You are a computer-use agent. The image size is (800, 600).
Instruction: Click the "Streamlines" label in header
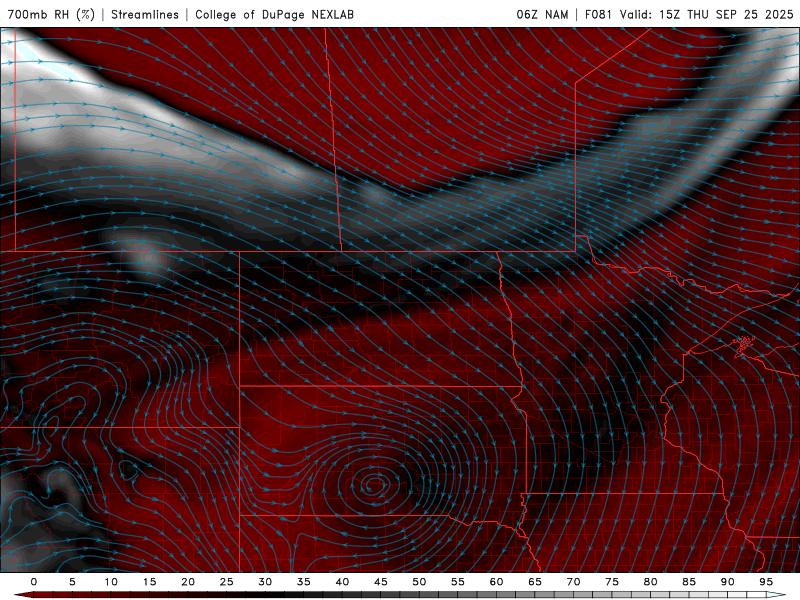pyautogui.click(x=145, y=14)
